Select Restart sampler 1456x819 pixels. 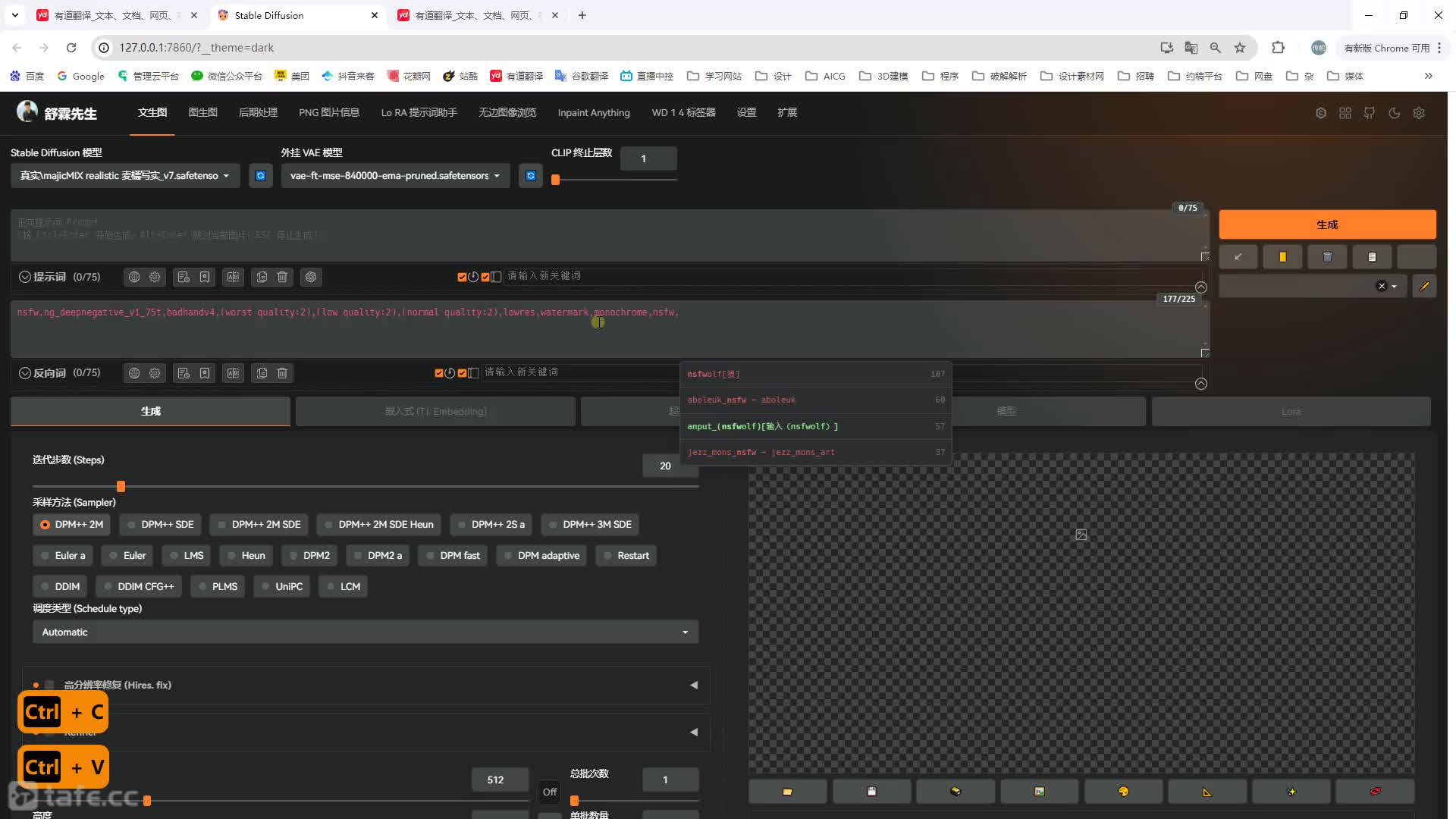(626, 556)
